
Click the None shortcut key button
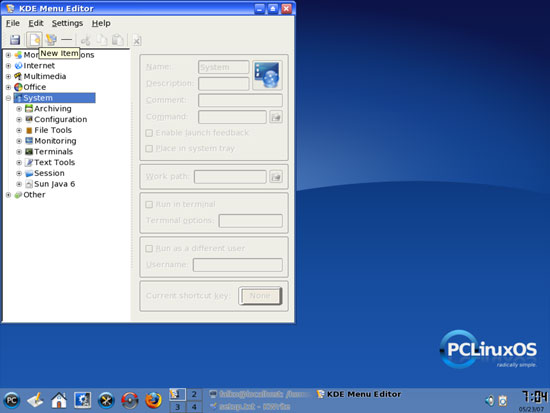(x=260, y=296)
